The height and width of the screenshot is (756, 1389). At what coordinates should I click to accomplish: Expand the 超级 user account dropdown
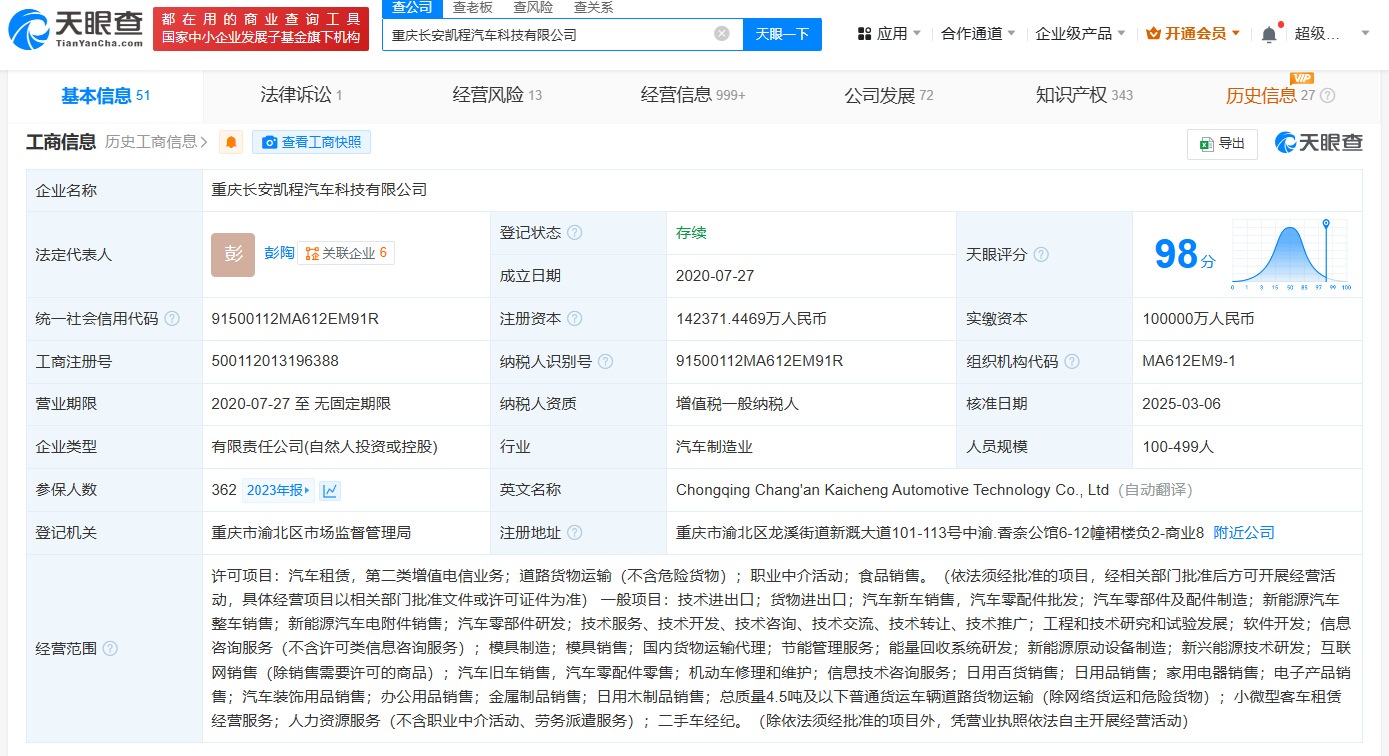click(x=1332, y=34)
